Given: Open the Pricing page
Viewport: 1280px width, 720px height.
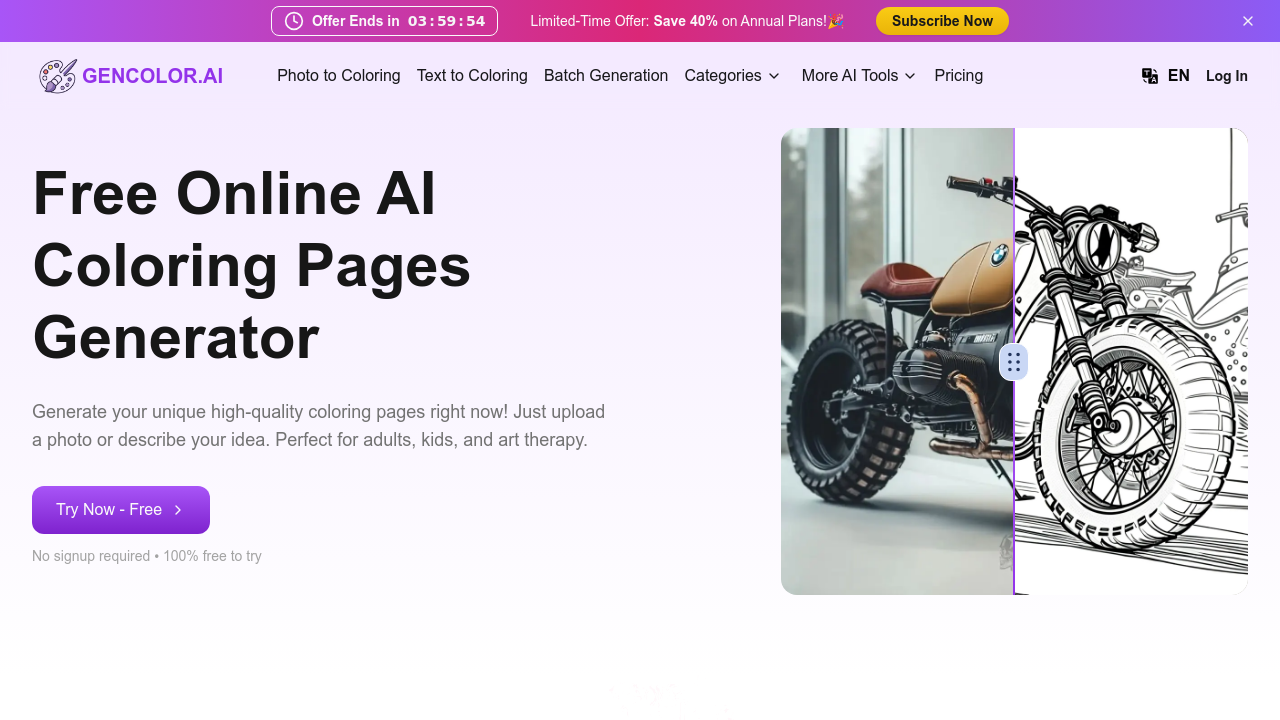Looking at the screenshot, I should coord(958,76).
